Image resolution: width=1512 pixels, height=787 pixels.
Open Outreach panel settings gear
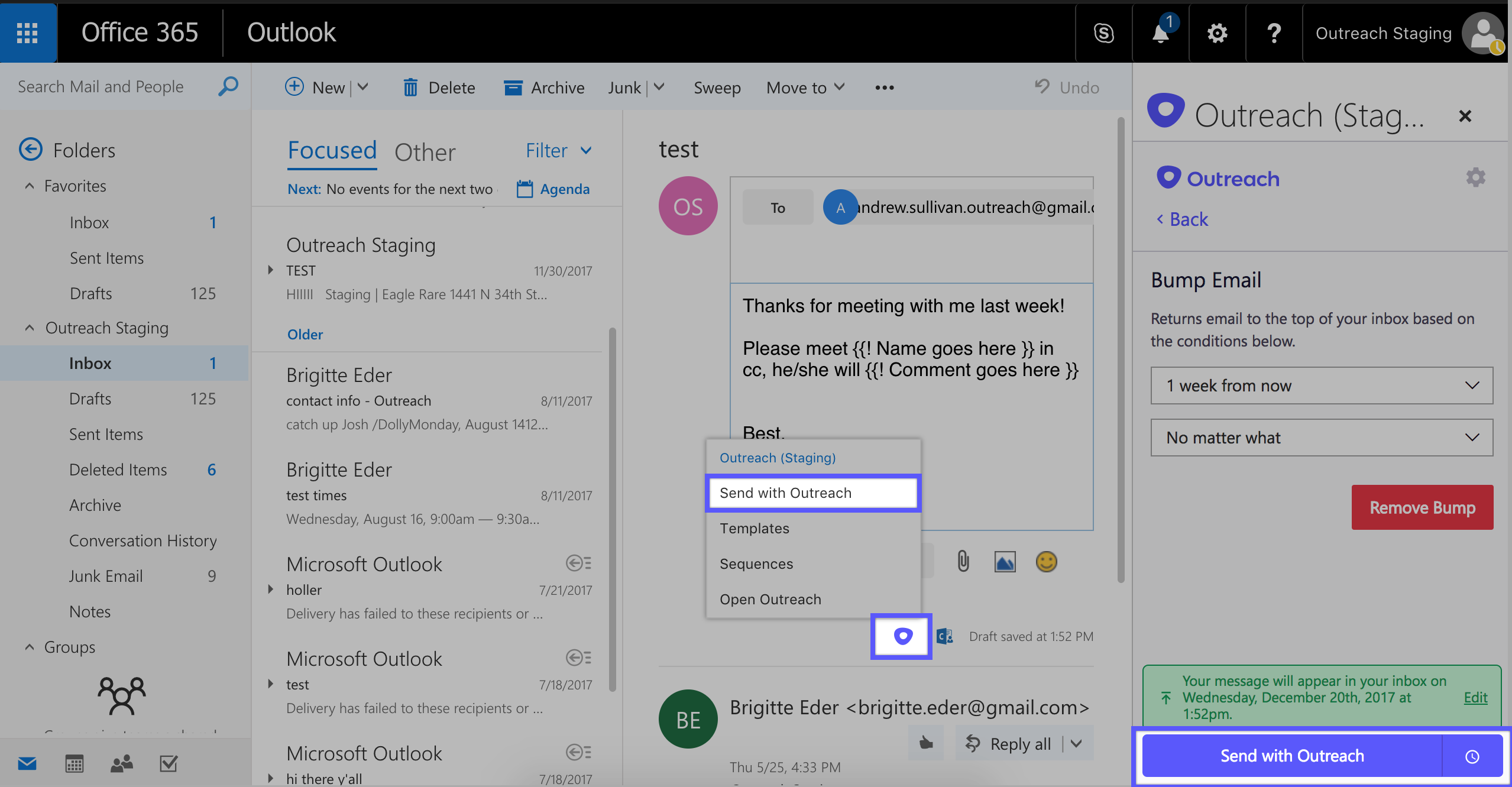[1475, 177]
